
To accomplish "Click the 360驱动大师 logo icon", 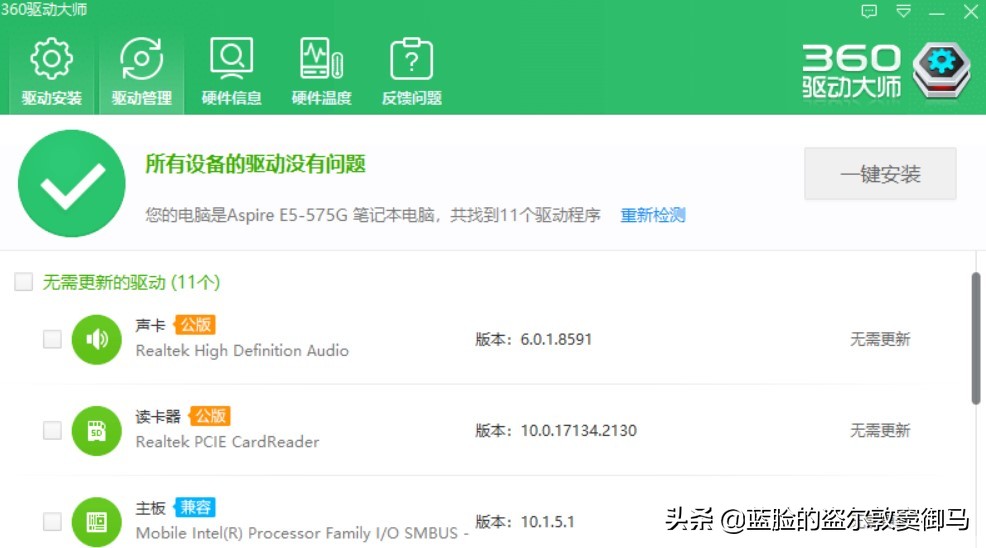I will coord(941,69).
